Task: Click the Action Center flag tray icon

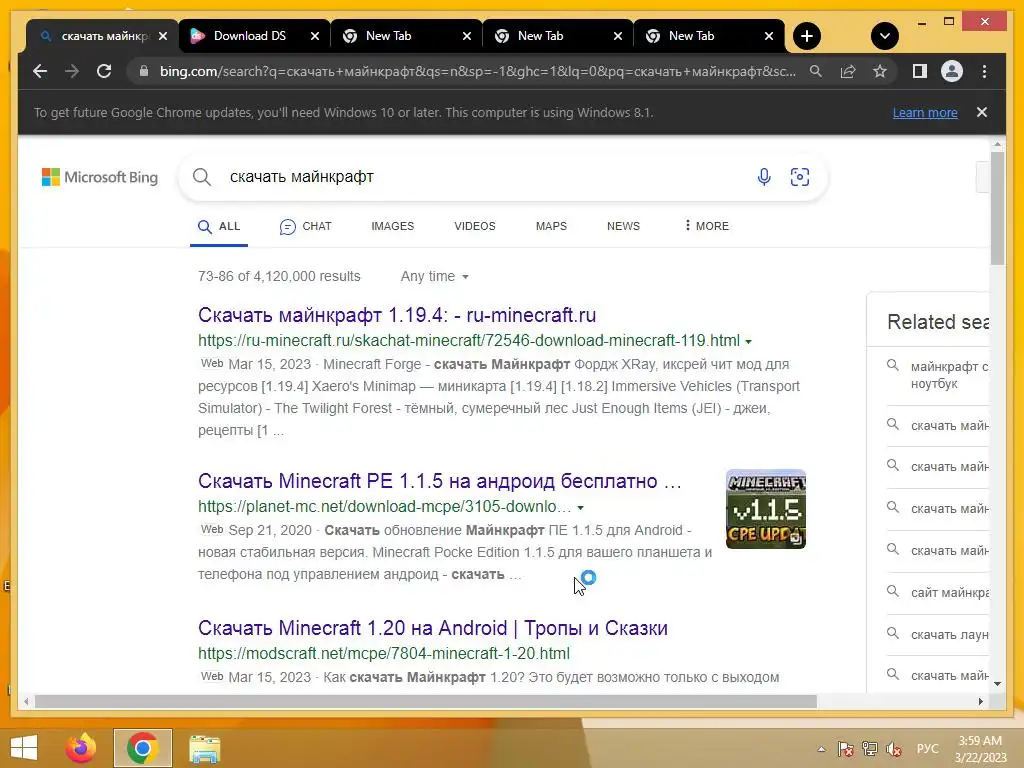Action: (x=845, y=748)
